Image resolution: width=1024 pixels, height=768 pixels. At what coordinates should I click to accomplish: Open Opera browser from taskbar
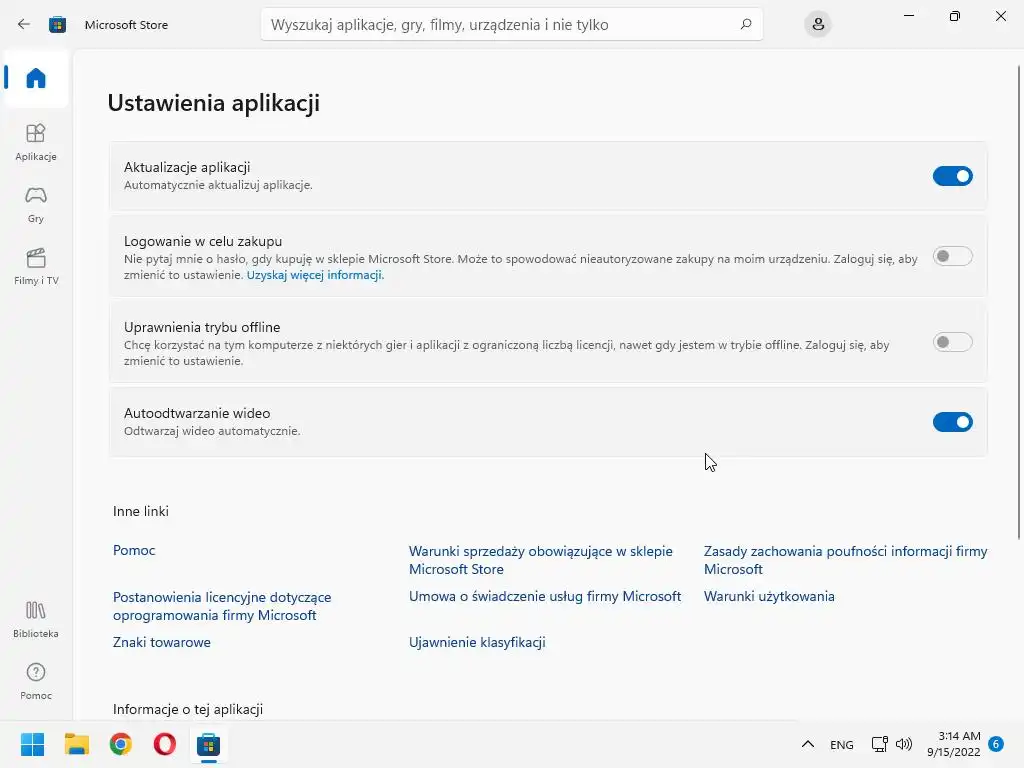pyautogui.click(x=165, y=744)
